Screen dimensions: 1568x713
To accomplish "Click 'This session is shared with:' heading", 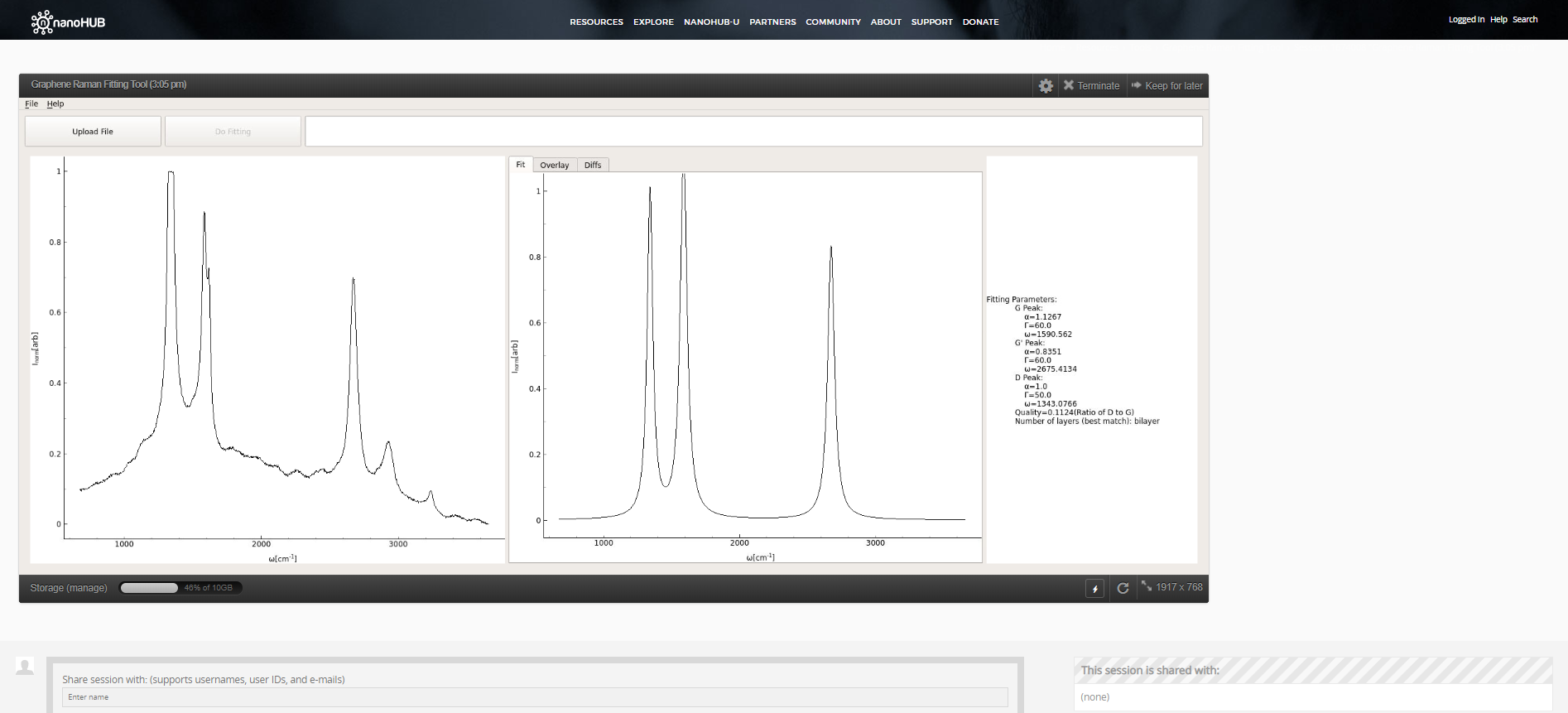I will tap(1150, 671).
